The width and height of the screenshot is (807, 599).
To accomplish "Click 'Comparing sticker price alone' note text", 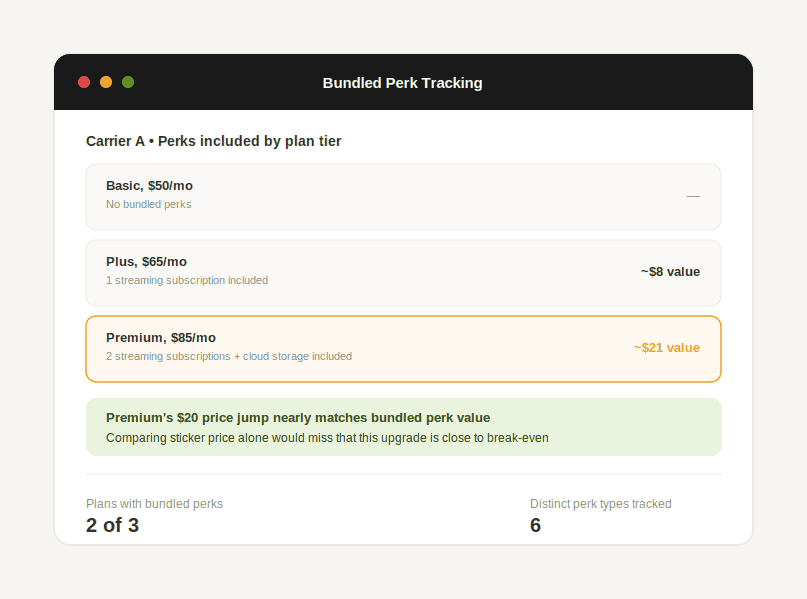I will [x=327, y=438].
